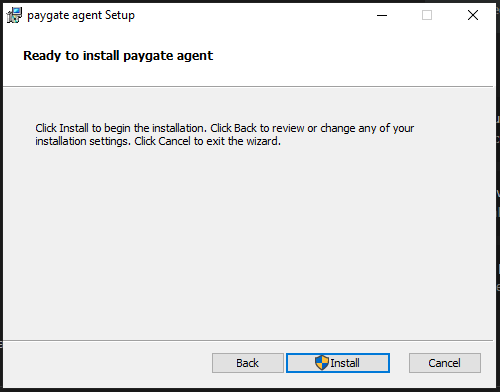Start installation with the Install button
This screenshot has height=392, width=500.
338,363
